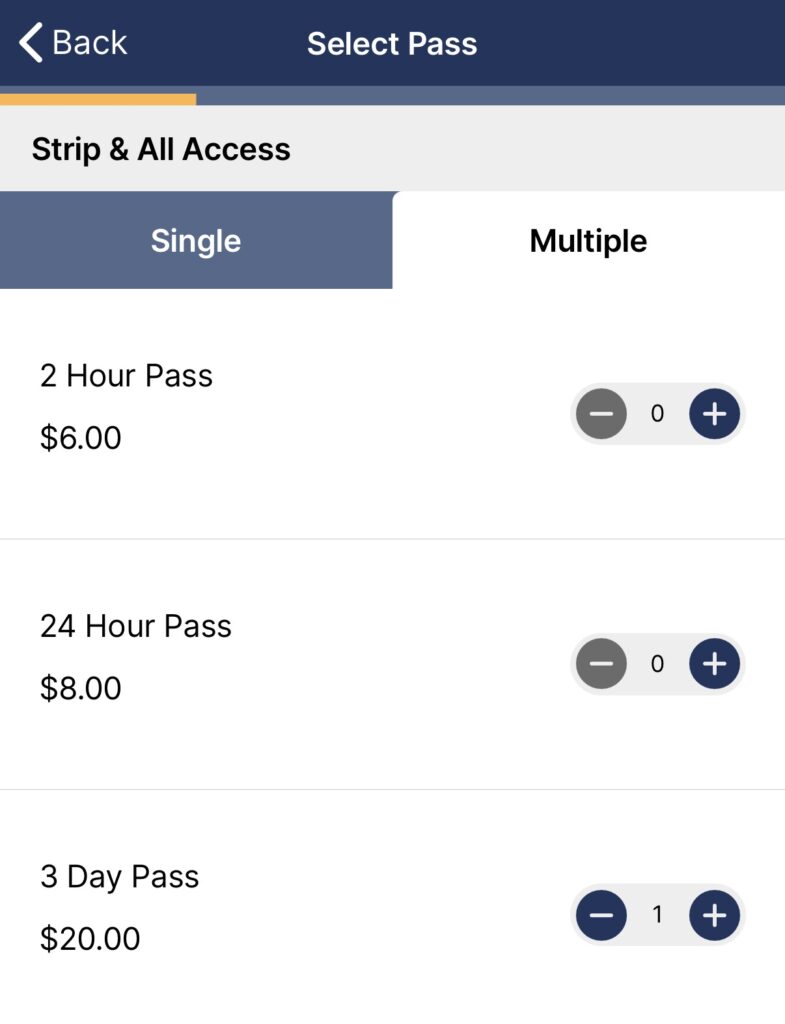
Task: Click the 2 Hour Pass quantity value
Action: tap(657, 413)
